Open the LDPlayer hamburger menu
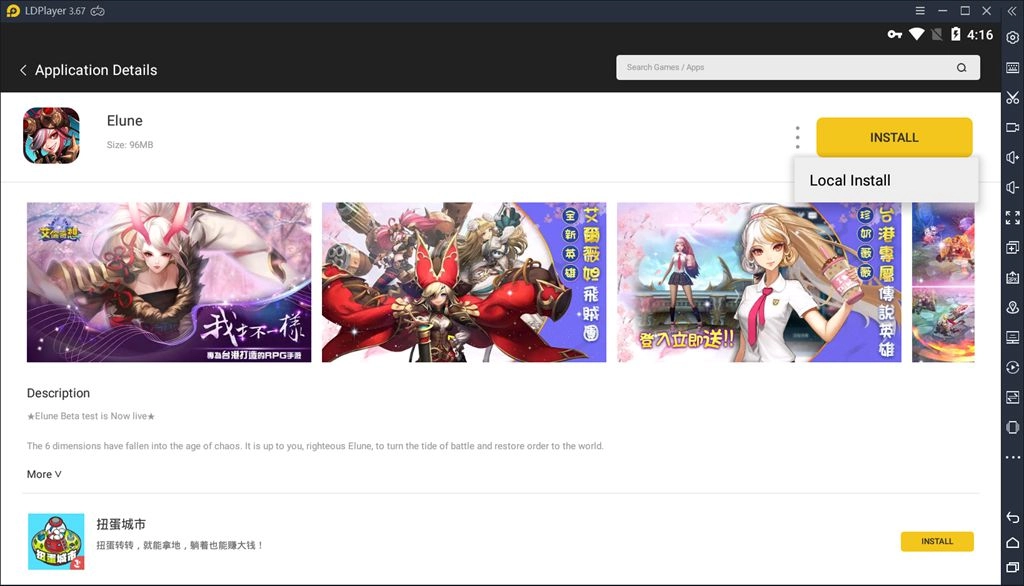 (920, 11)
